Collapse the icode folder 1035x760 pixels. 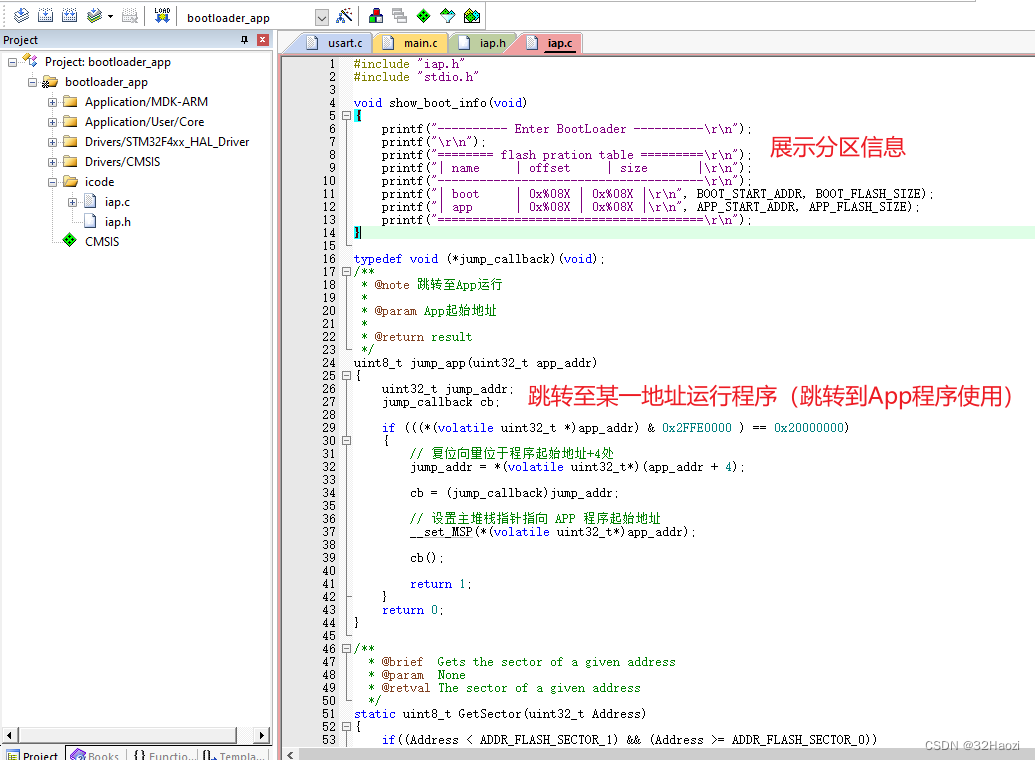[53, 182]
